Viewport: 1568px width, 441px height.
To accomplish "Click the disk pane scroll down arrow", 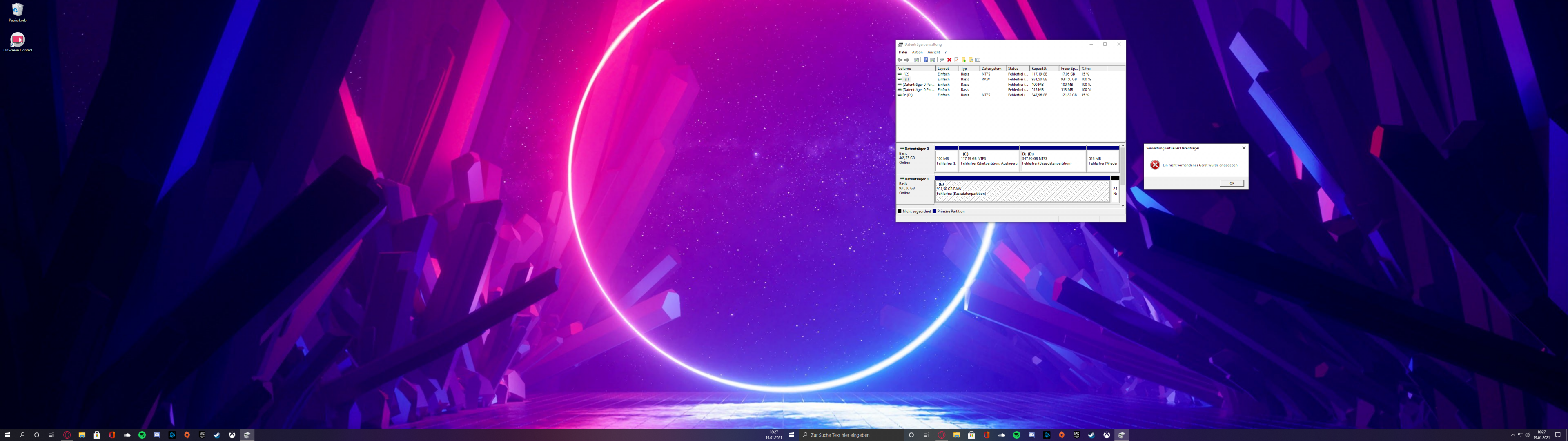I will pyautogui.click(x=1123, y=206).
